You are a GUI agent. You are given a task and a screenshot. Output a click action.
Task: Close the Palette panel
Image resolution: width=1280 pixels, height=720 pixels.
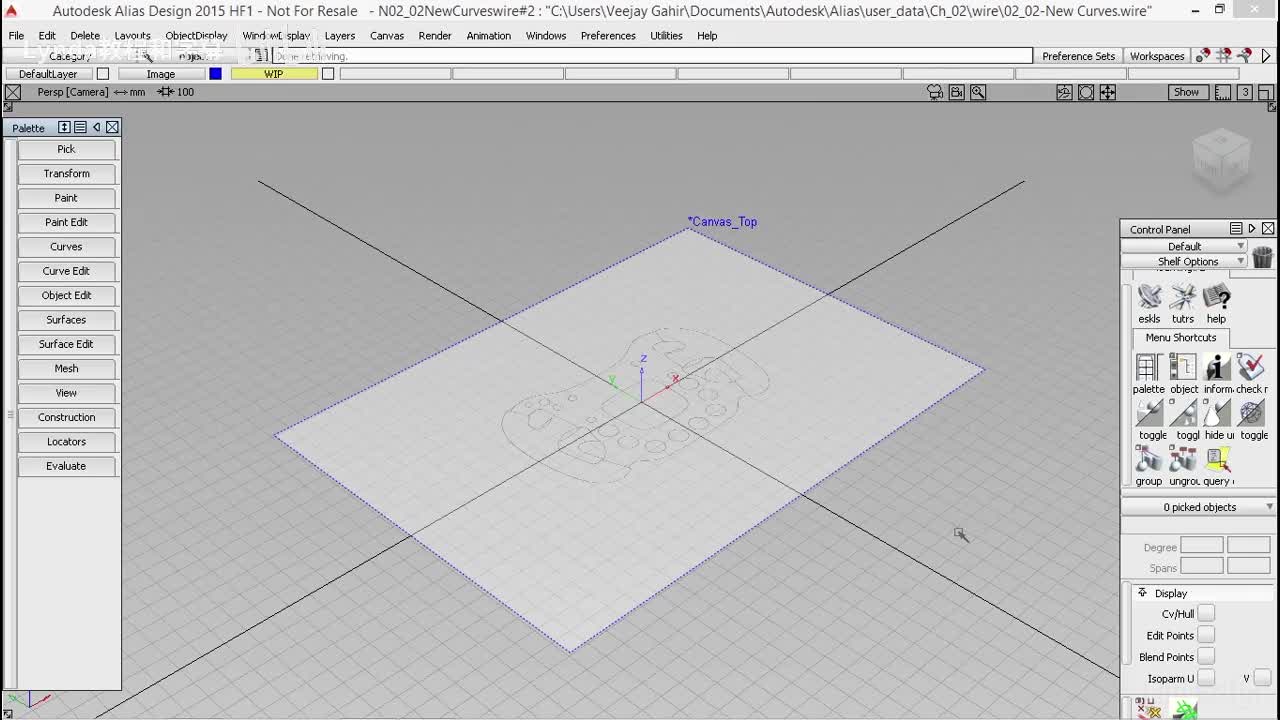point(112,127)
